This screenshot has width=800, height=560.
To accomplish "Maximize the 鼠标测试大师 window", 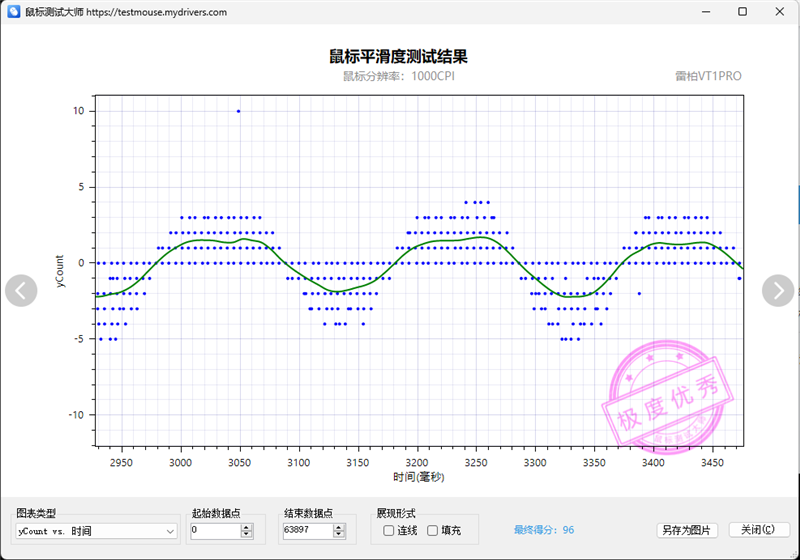I will 743,12.
